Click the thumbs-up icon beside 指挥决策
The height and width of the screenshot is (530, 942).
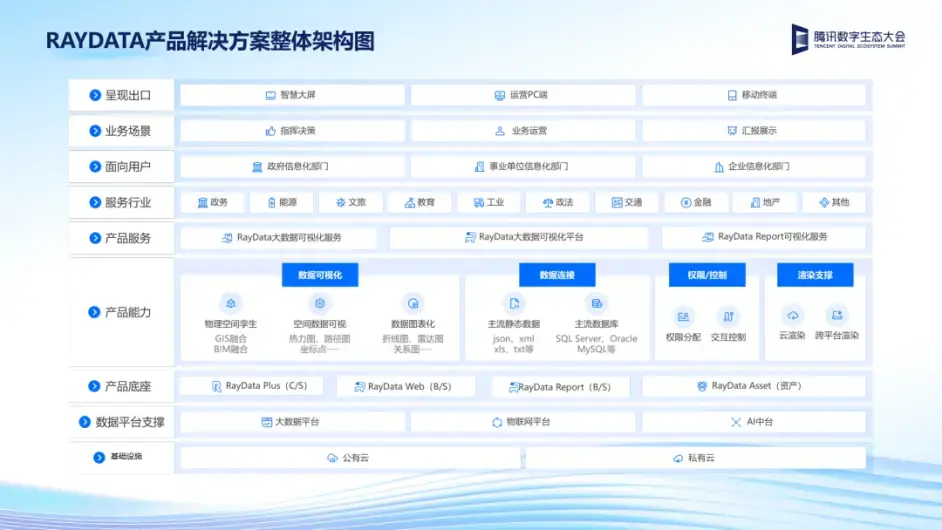click(270, 130)
